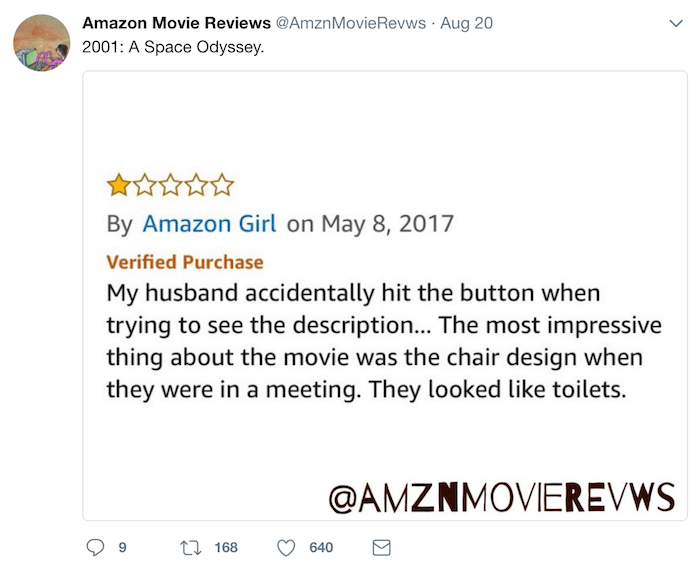This screenshot has height=569, width=700.
Task: Open the Aug 20 timestamp link
Action: tap(467, 23)
